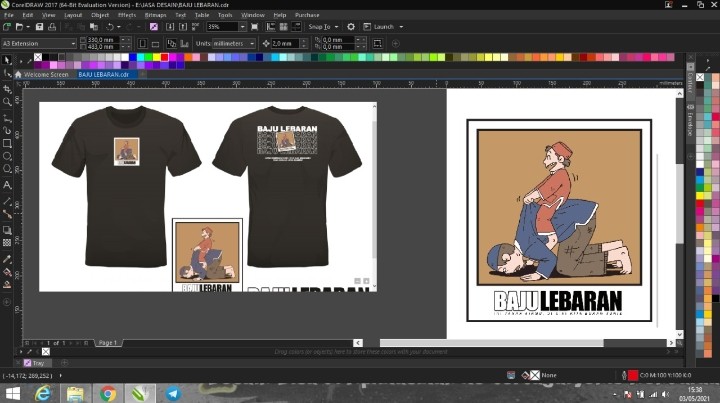
Task: Select the Connector tool
Action: pos(7,214)
